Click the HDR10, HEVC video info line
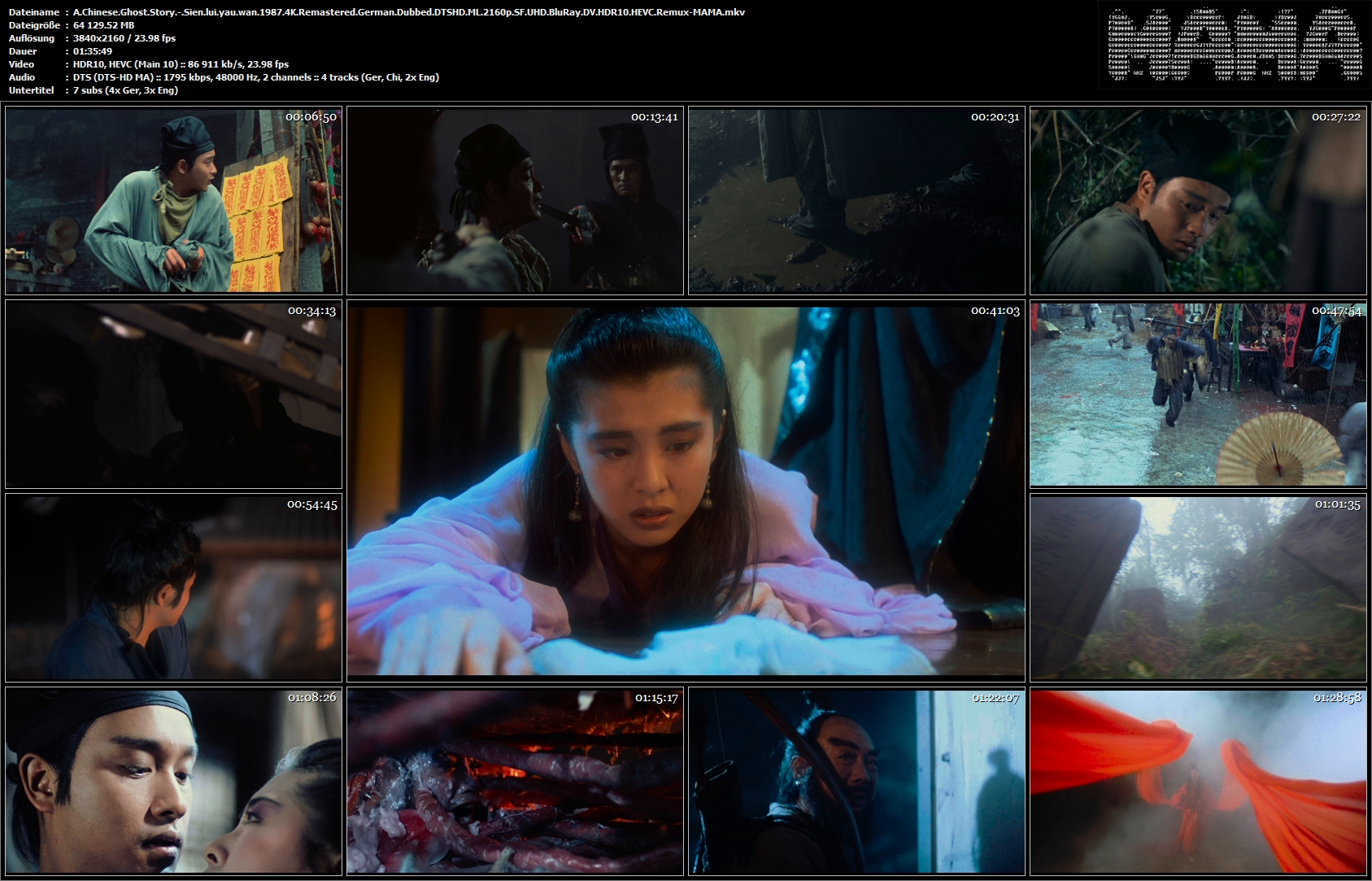This screenshot has height=881, width=1372. [181, 64]
